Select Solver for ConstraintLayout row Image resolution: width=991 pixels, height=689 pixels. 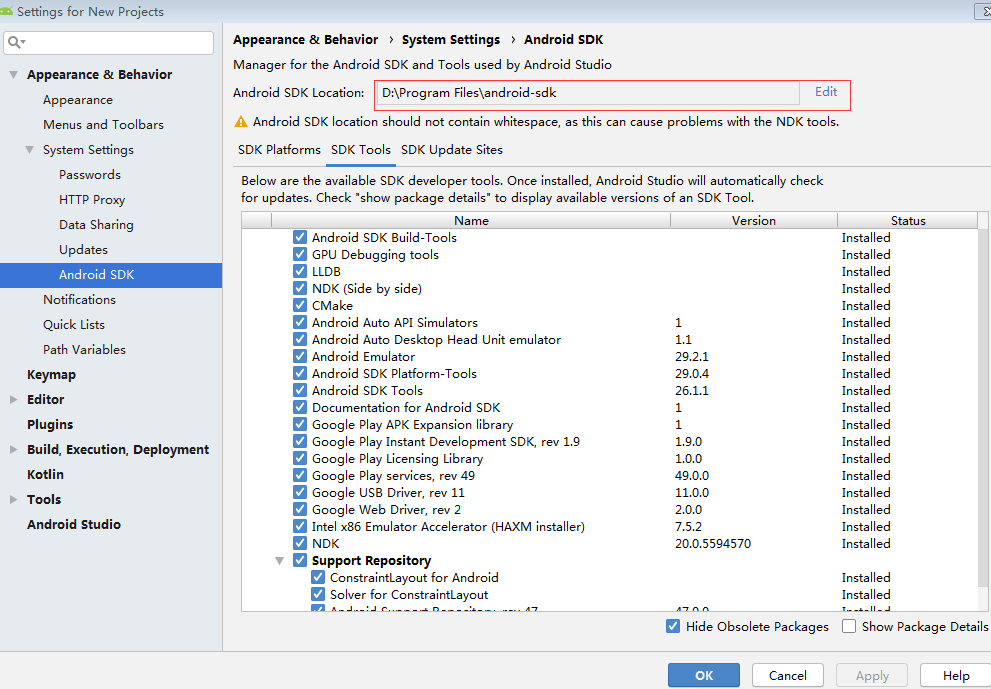coord(609,595)
